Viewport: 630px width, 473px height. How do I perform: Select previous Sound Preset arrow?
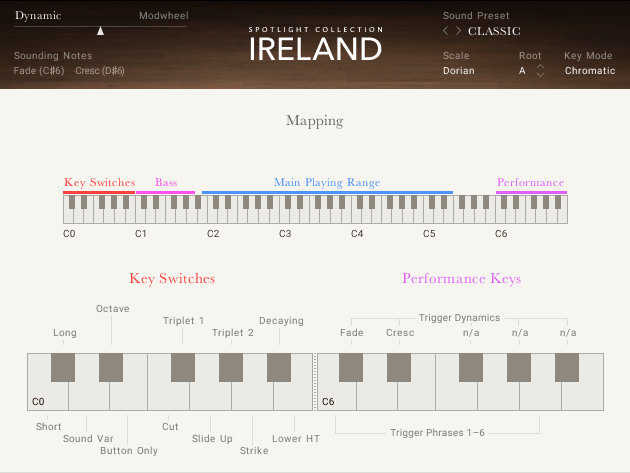click(445, 31)
